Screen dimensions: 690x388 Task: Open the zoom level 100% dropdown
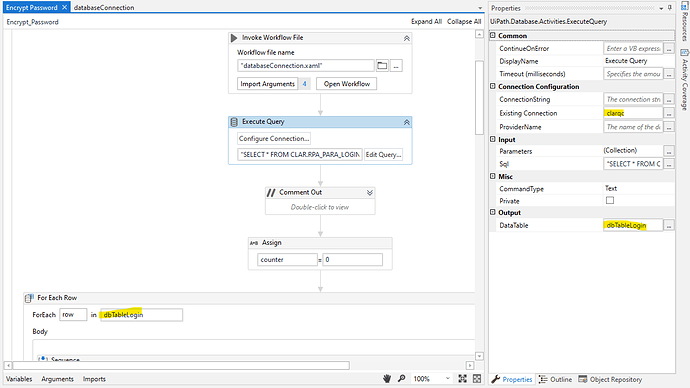tap(448, 378)
